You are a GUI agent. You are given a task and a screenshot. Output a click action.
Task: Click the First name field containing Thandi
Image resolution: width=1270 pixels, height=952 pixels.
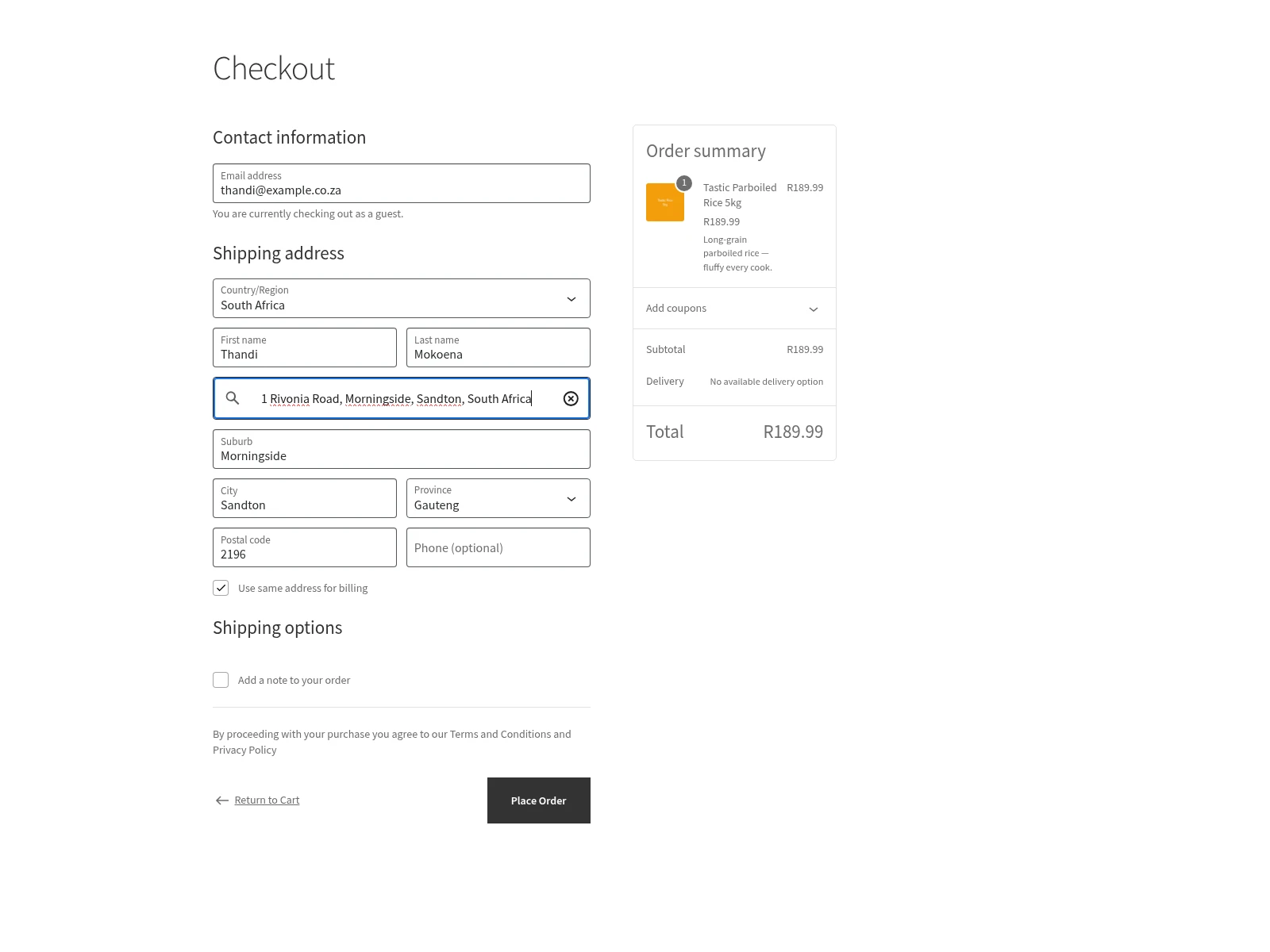coord(305,347)
